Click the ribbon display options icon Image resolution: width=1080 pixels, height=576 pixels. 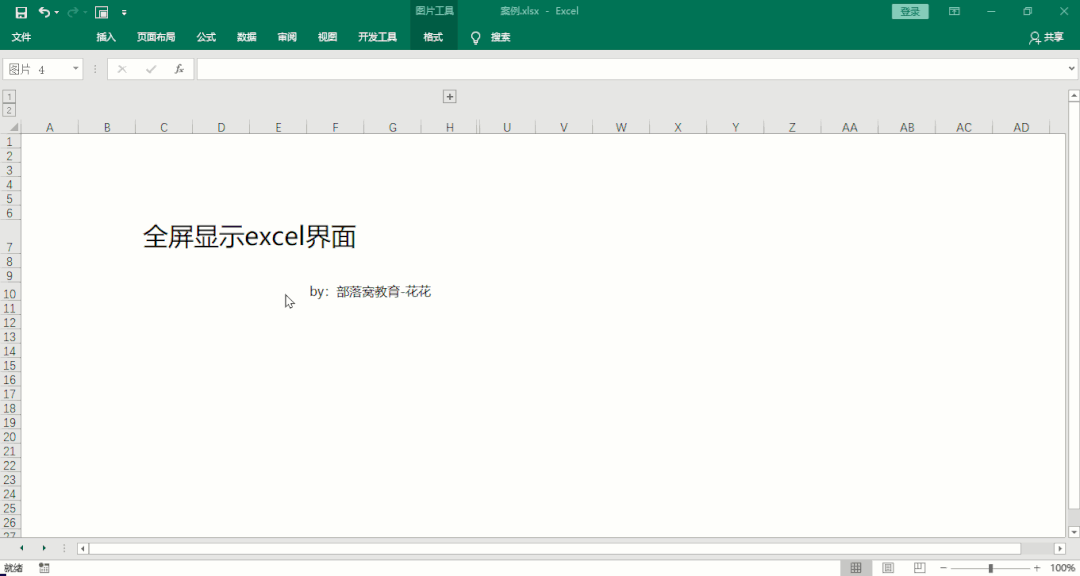click(954, 12)
